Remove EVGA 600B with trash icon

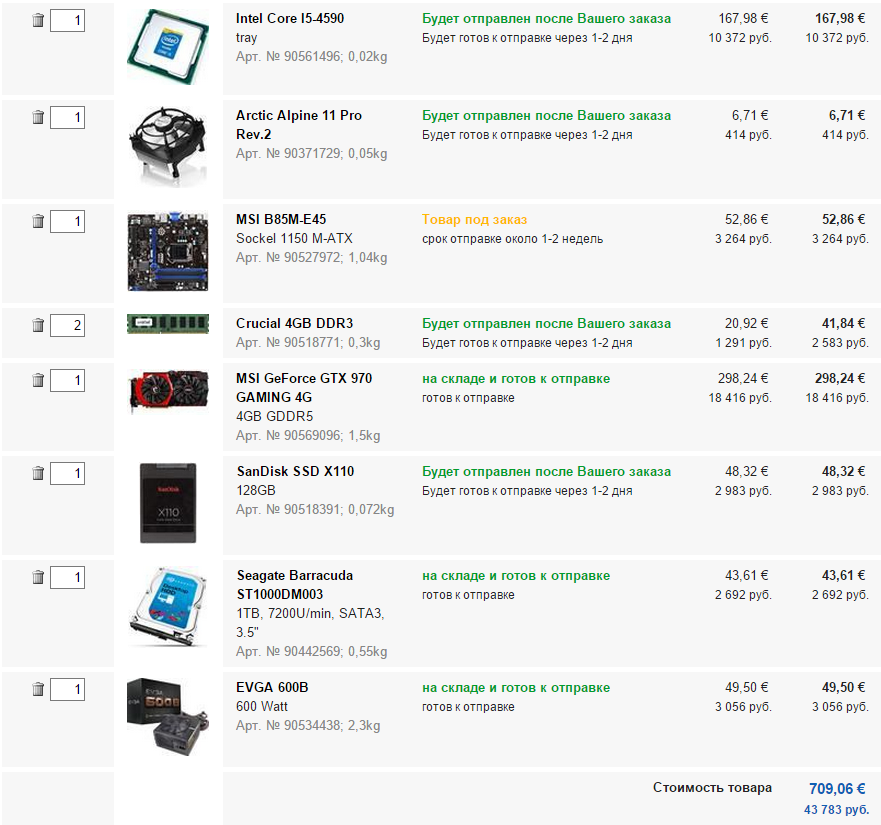pyautogui.click(x=38, y=690)
